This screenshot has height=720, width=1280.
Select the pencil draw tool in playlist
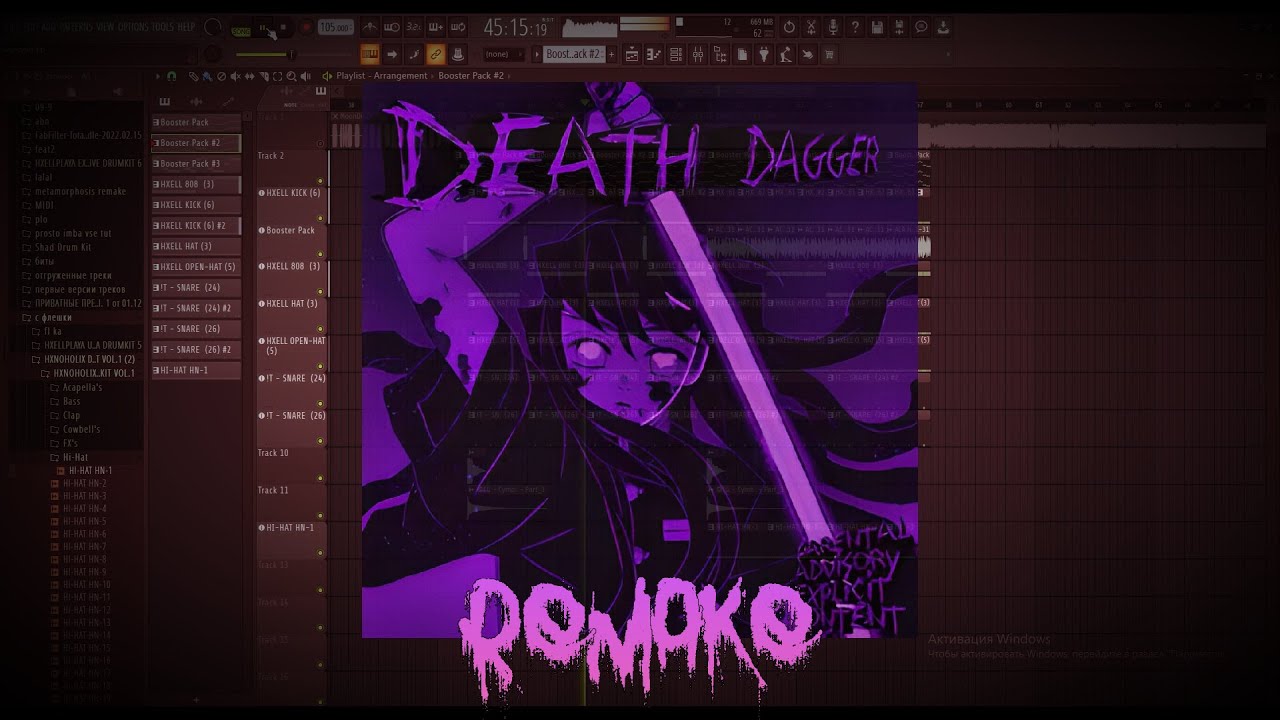pyautogui.click(x=193, y=76)
